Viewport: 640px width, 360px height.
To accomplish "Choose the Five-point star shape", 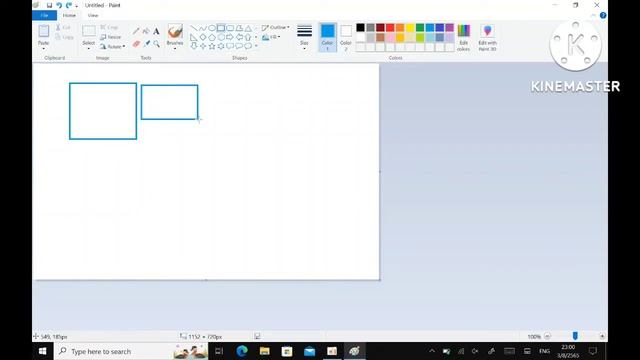I will (212, 46).
